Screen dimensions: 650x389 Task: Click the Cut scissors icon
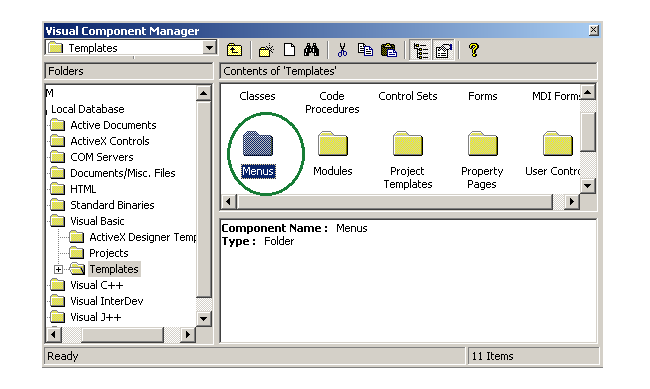click(x=342, y=50)
